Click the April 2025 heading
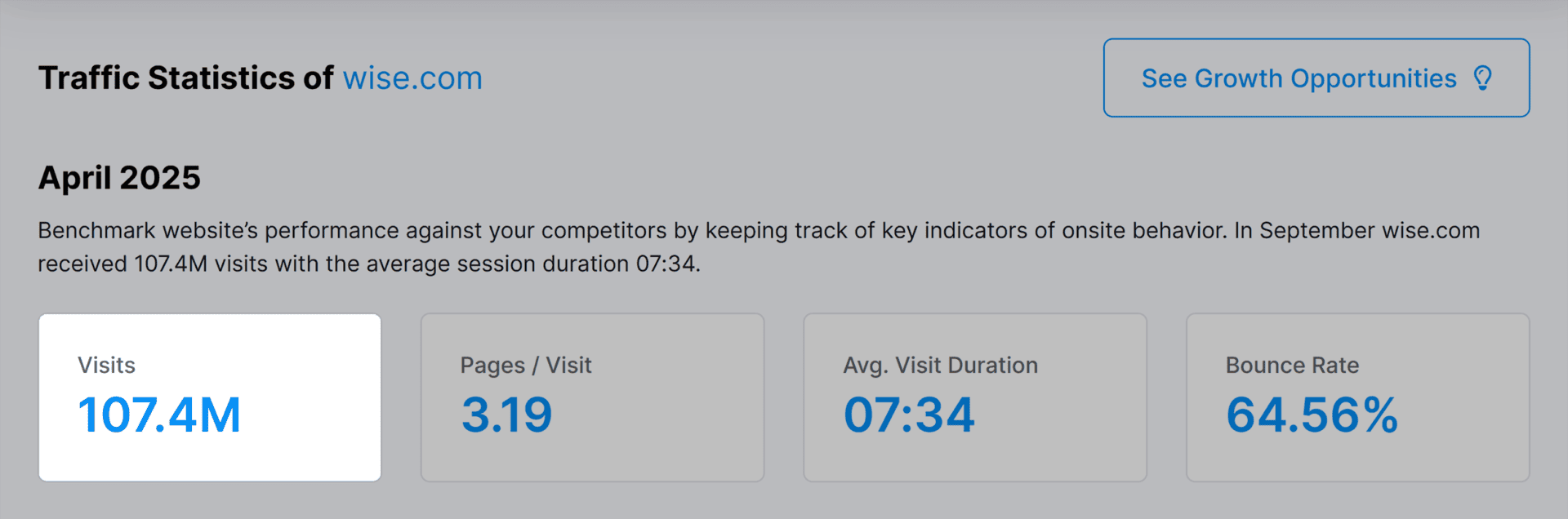This screenshot has width=1568, height=519. [x=119, y=177]
